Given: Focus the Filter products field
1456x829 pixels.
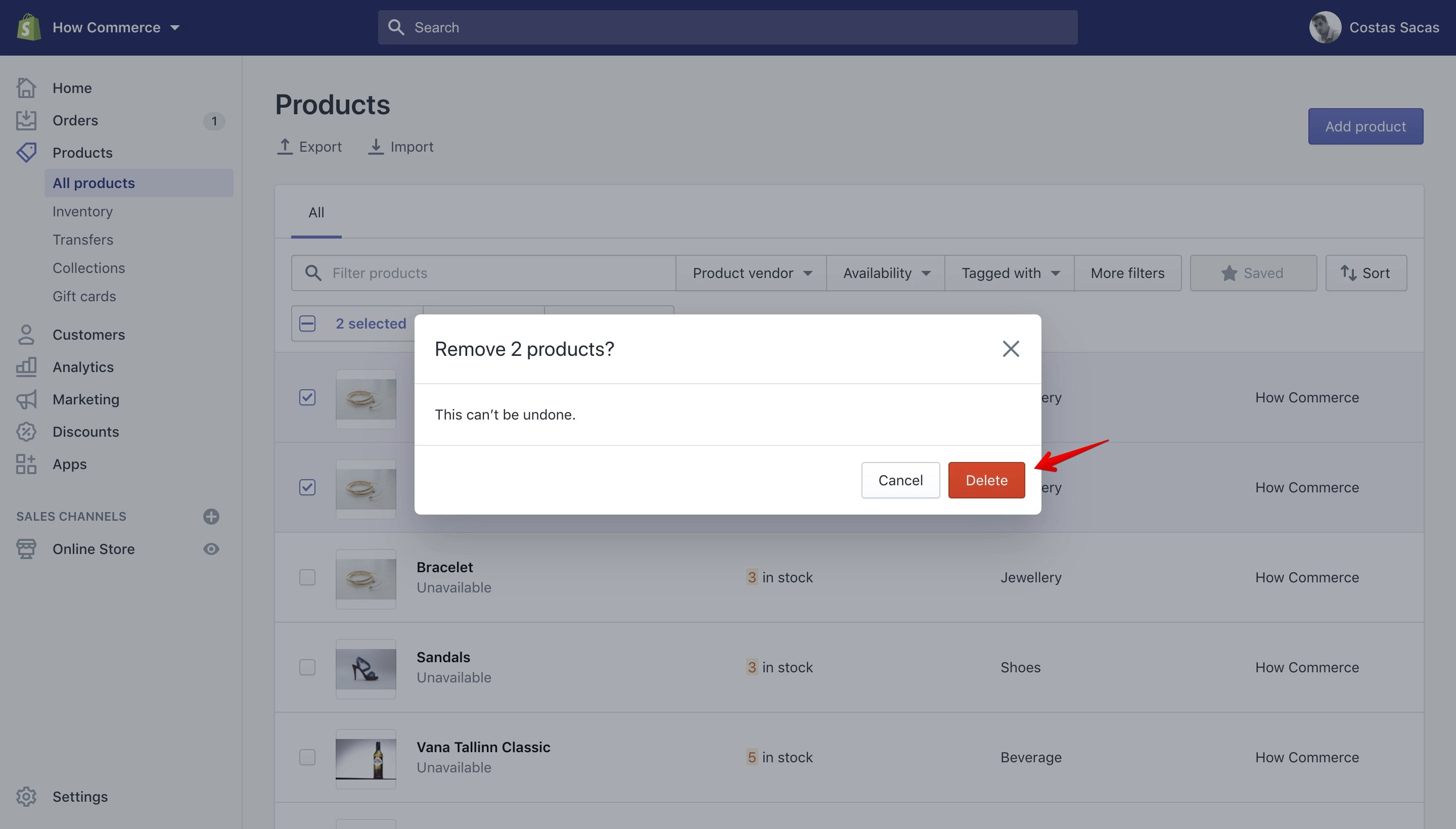Looking at the screenshot, I should click(483, 273).
